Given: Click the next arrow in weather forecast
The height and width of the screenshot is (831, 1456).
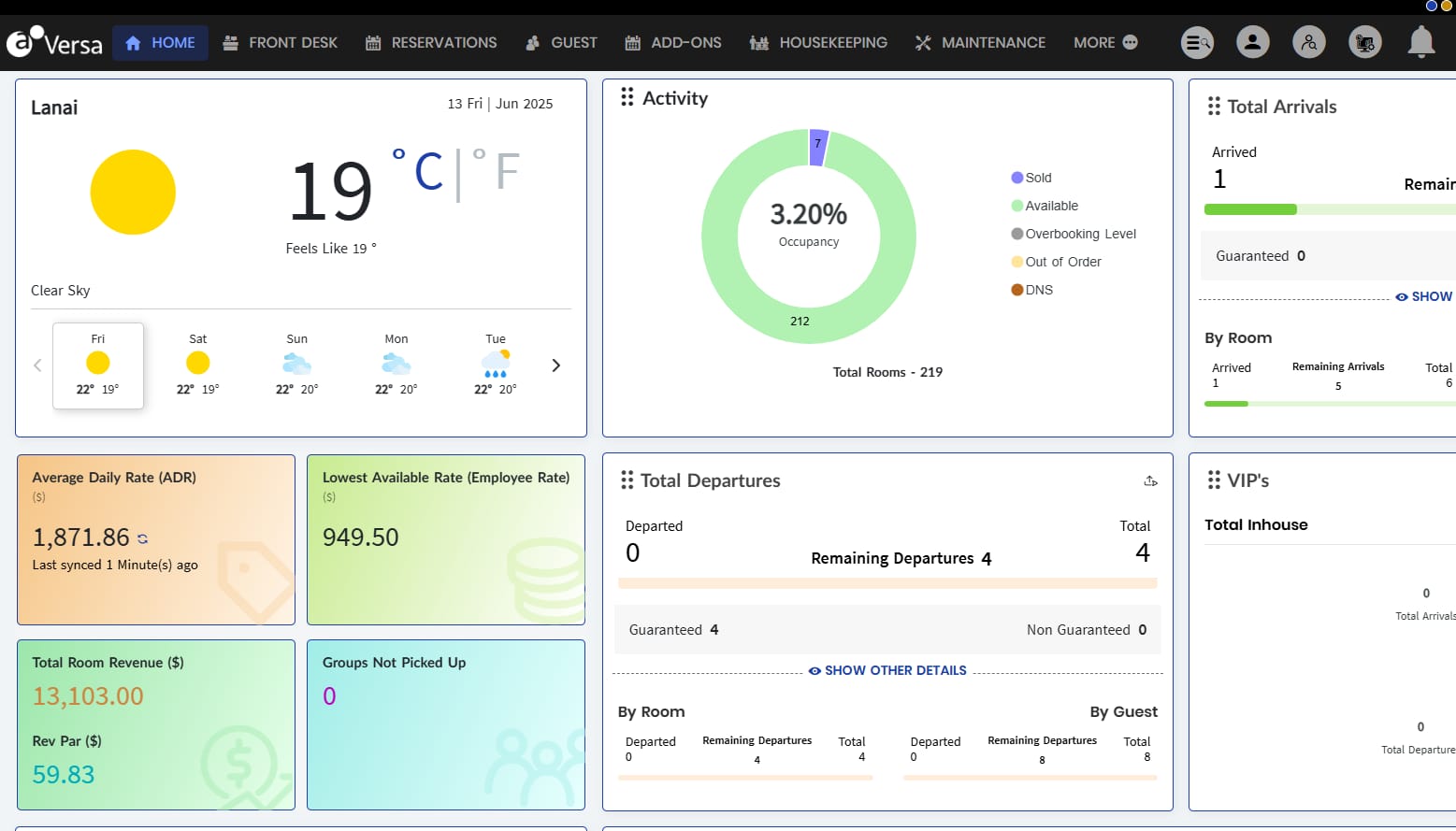Looking at the screenshot, I should (555, 365).
